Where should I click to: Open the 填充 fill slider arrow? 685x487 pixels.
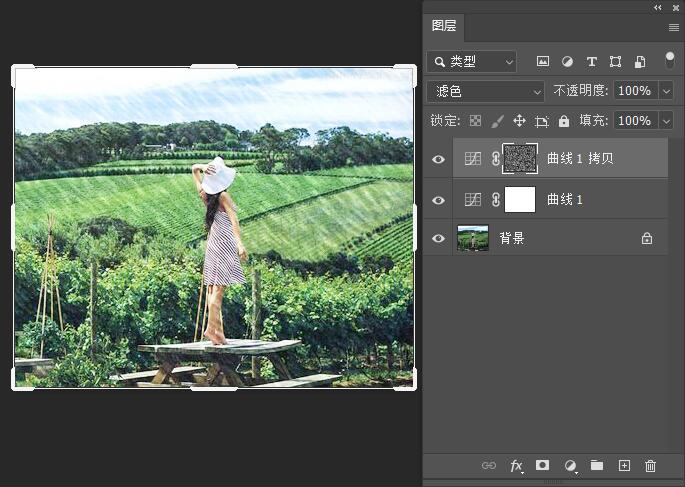[x=666, y=121]
